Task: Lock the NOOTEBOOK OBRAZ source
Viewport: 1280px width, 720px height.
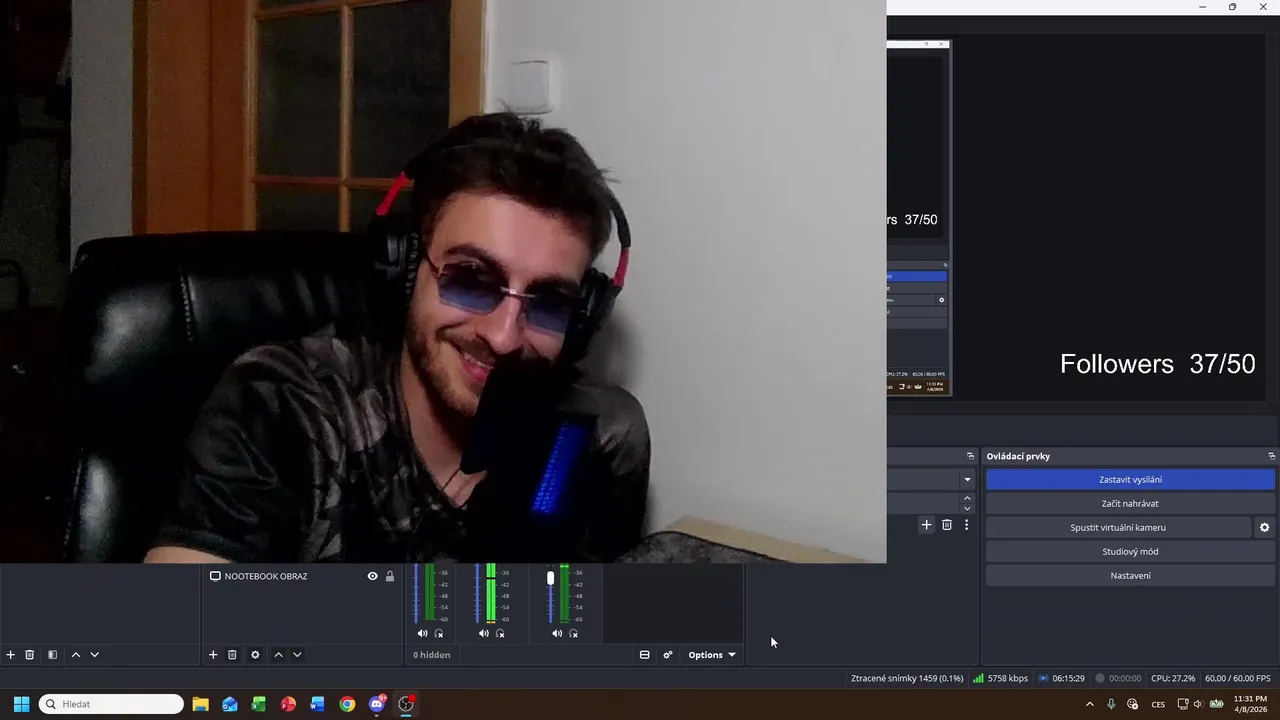Action: pyautogui.click(x=390, y=576)
